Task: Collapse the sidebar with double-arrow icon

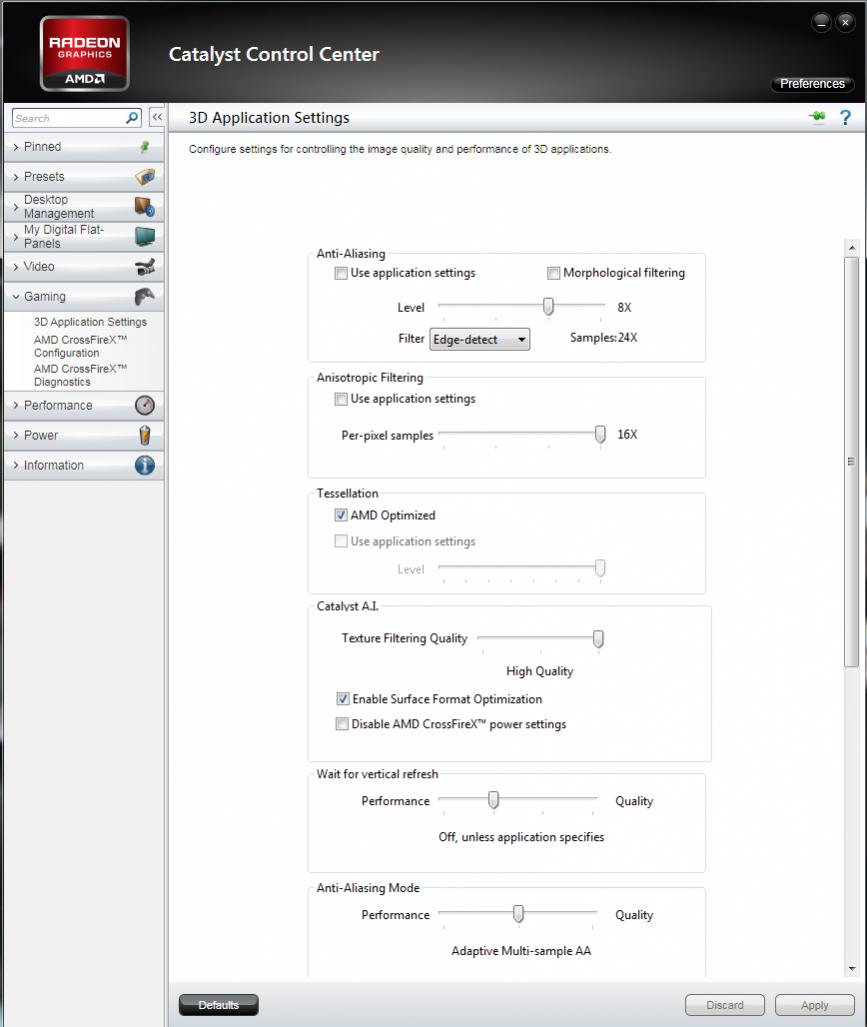Action: click(x=157, y=117)
